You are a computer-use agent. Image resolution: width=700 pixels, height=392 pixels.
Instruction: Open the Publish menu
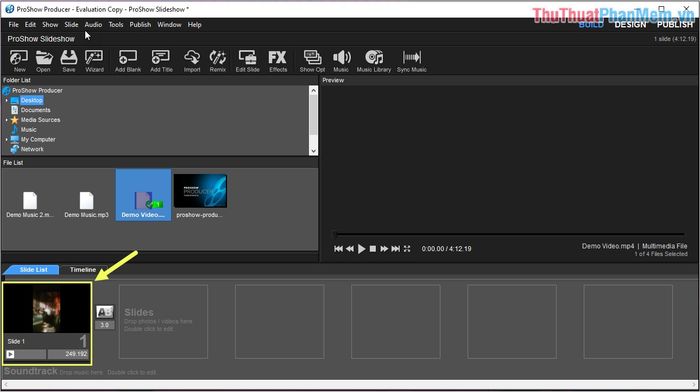click(140, 25)
